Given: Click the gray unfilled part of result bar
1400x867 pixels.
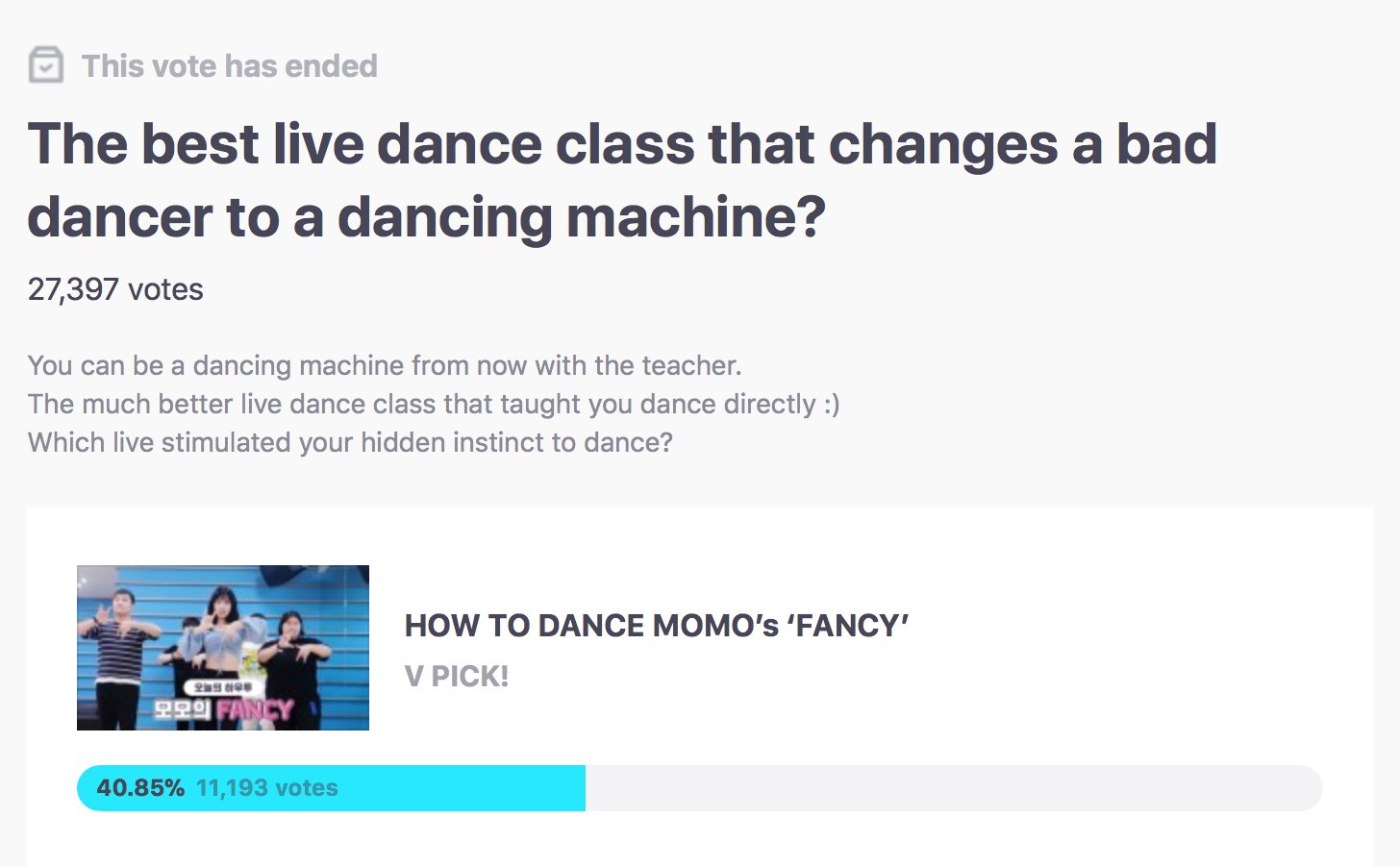Looking at the screenshot, I should coord(954,788).
